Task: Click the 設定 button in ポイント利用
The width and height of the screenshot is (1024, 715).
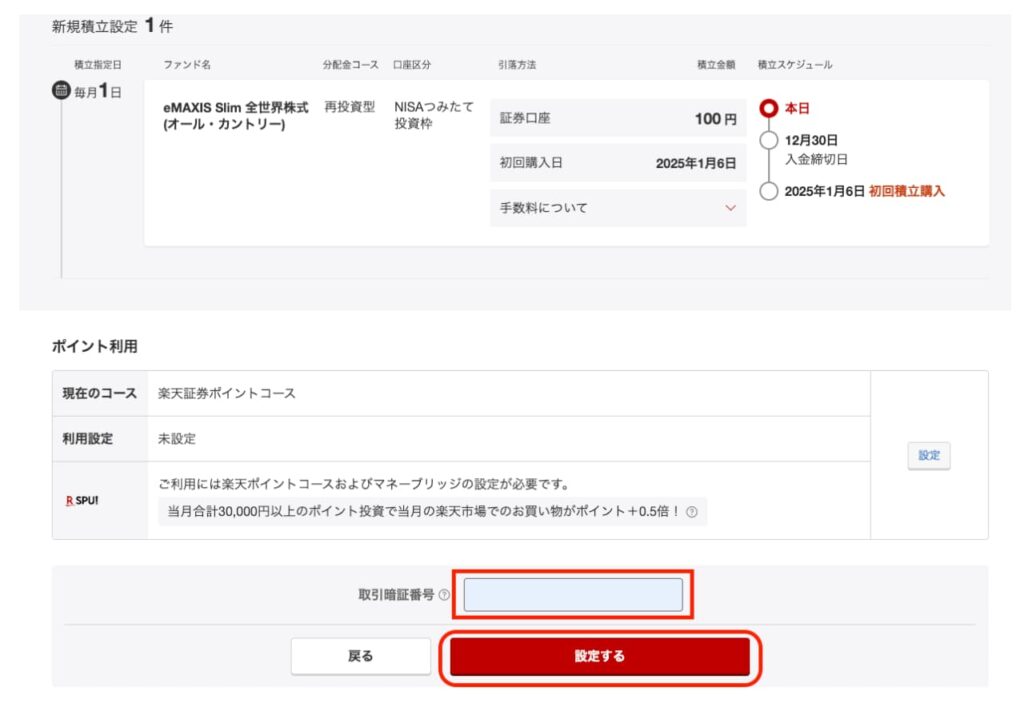Action: (x=929, y=456)
